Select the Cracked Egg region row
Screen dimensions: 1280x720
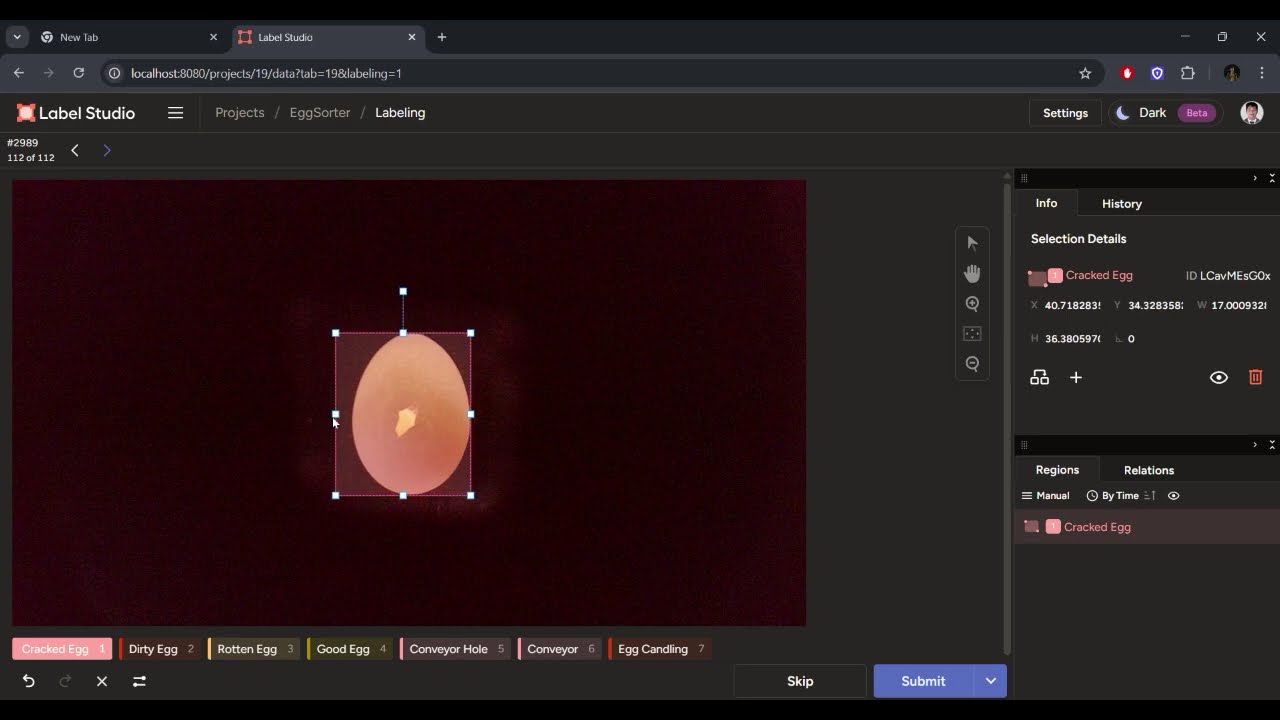[x=1147, y=527]
